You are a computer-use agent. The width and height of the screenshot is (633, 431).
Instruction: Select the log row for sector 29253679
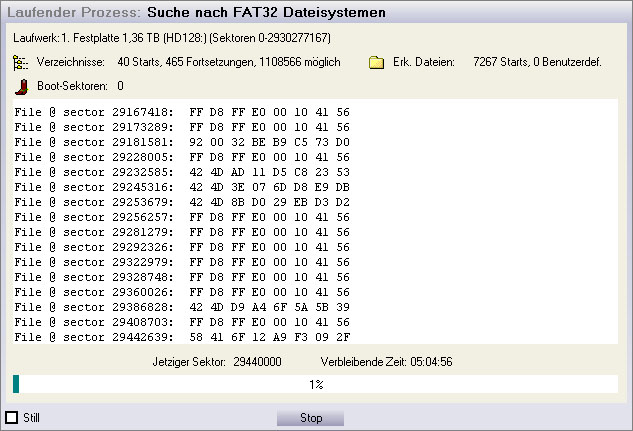[182, 202]
